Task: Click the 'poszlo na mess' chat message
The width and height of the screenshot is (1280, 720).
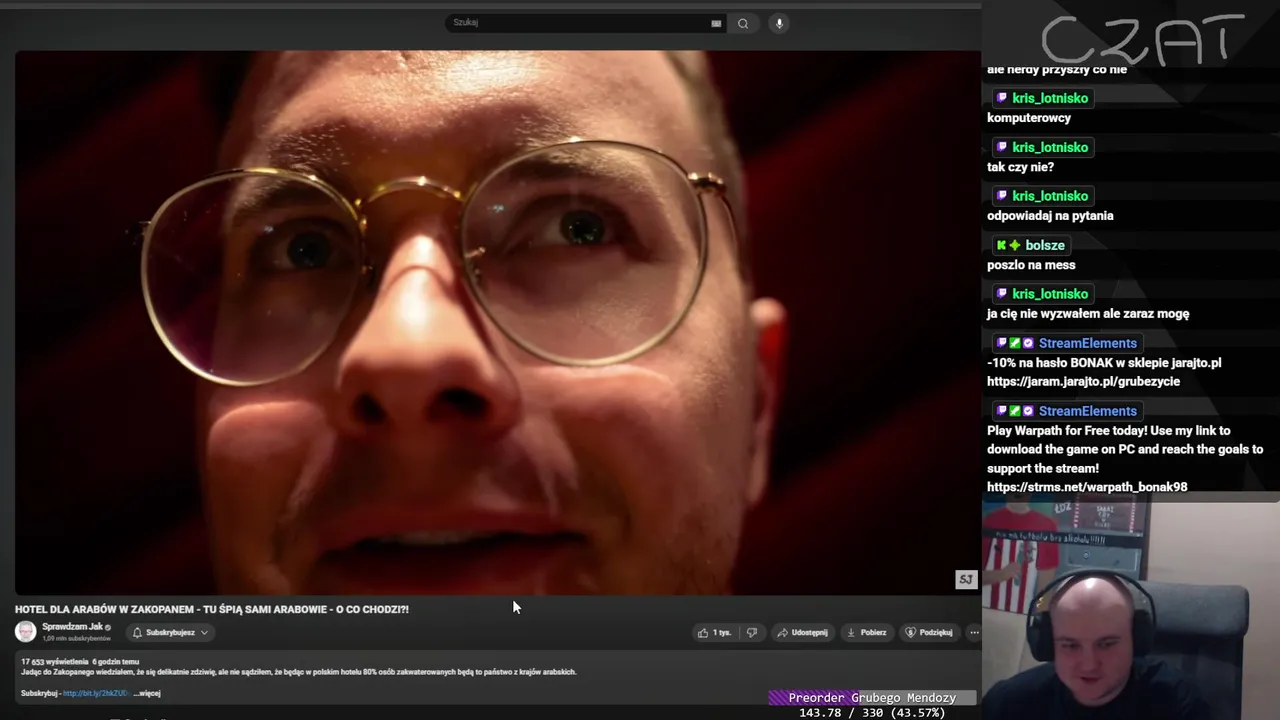Action: [1031, 265]
